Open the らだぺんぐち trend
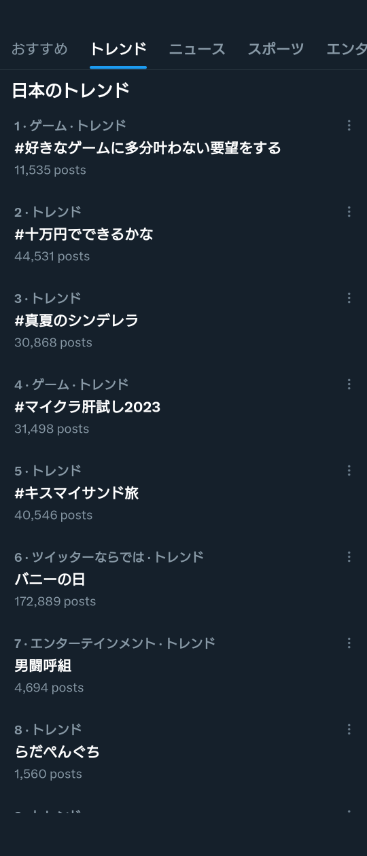Image resolution: width=367 pixels, height=856 pixels. click(x=184, y=751)
